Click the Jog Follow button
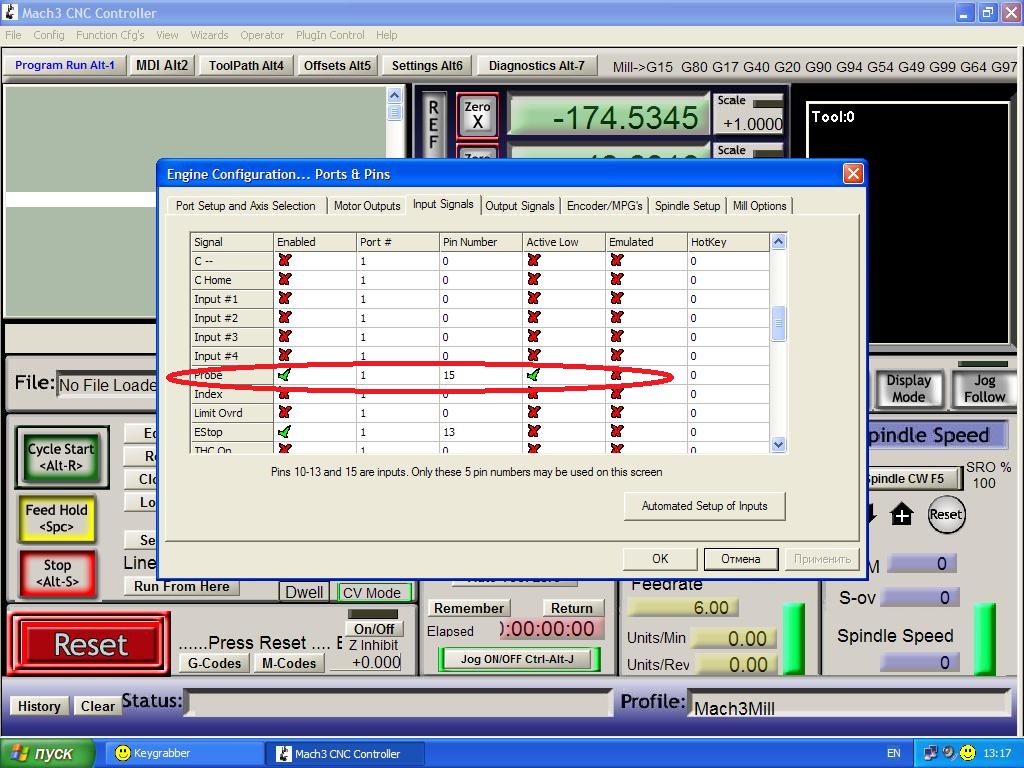The height and width of the screenshot is (768, 1024). pos(984,389)
